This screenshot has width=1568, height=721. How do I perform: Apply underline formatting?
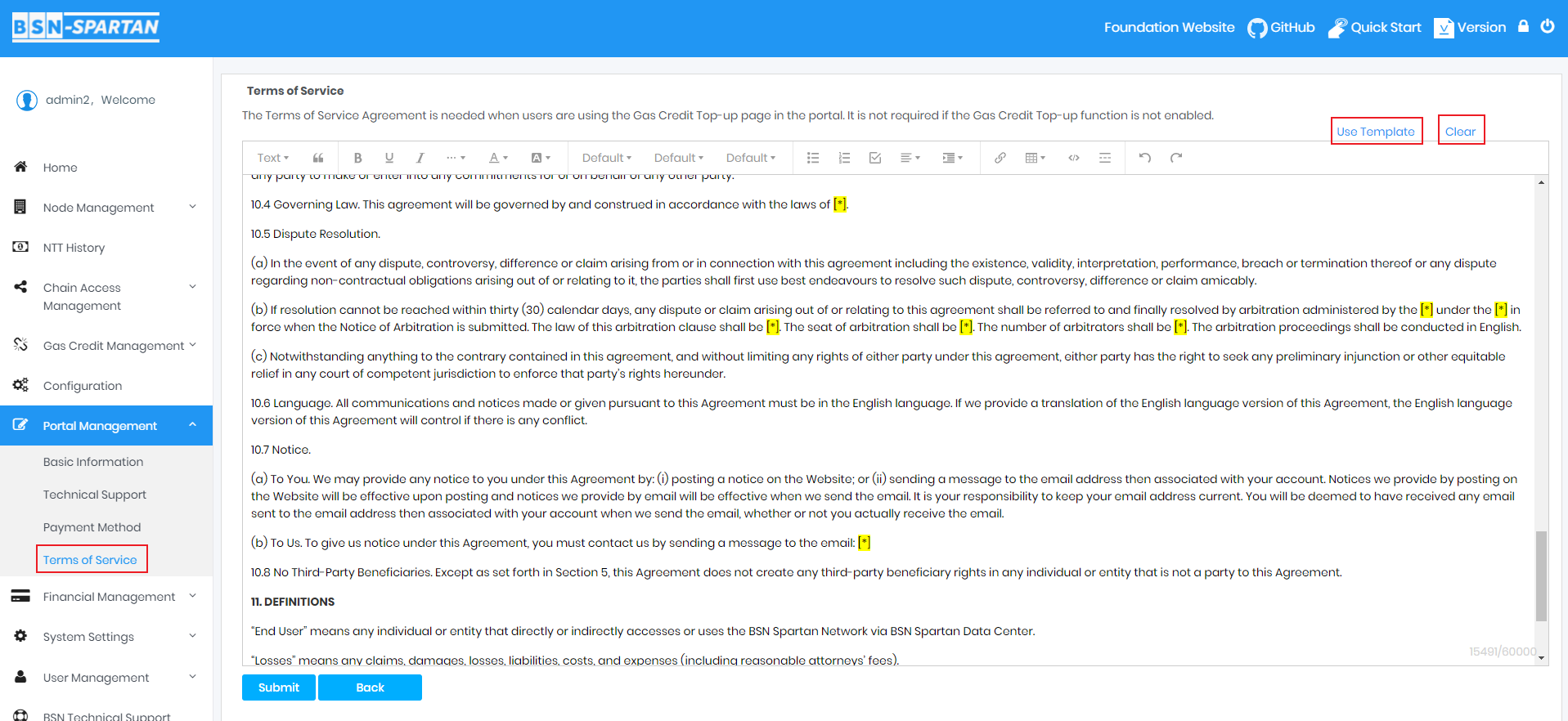coord(389,158)
